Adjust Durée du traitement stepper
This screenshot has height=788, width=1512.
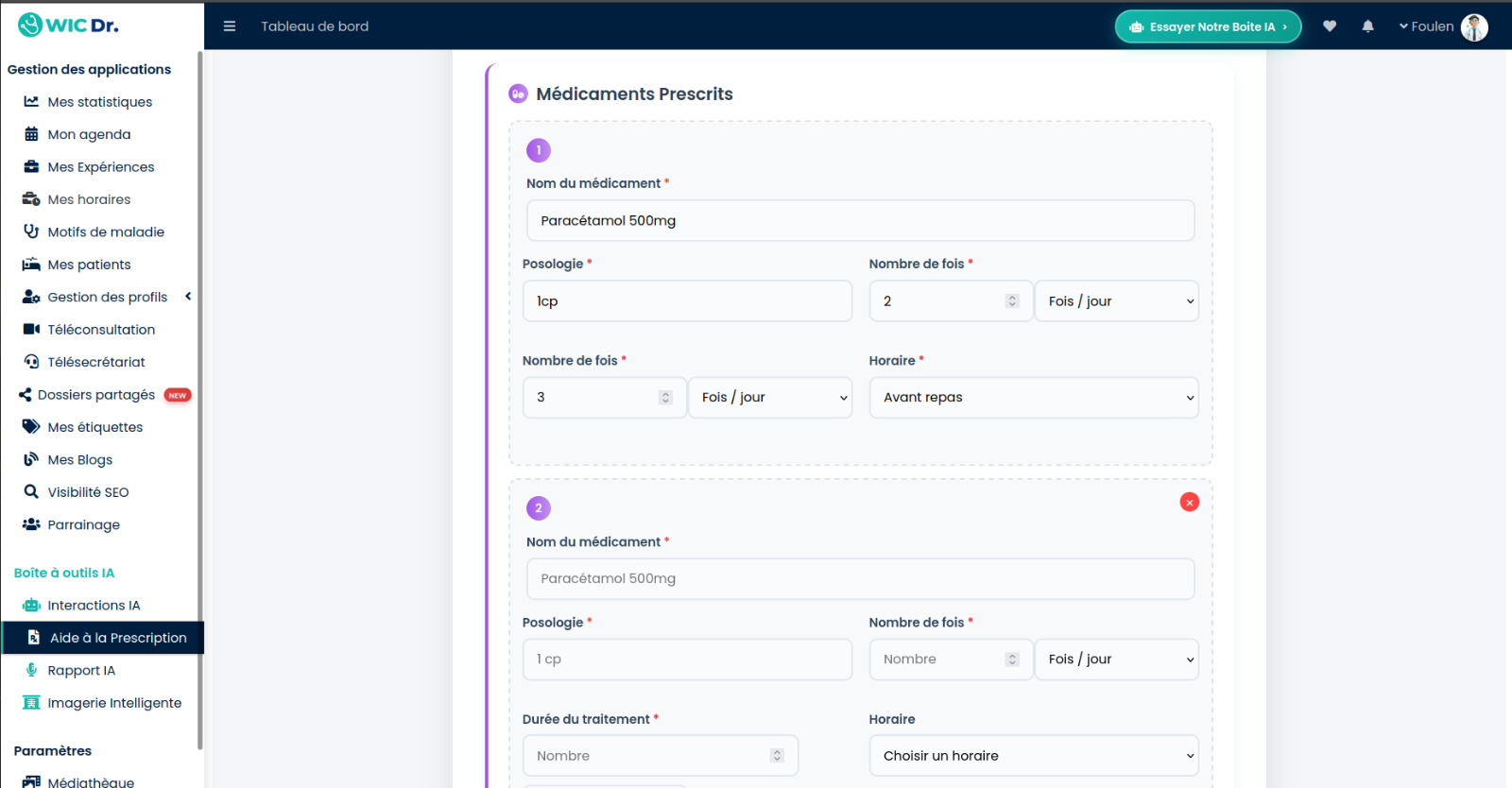coord(777,756)
